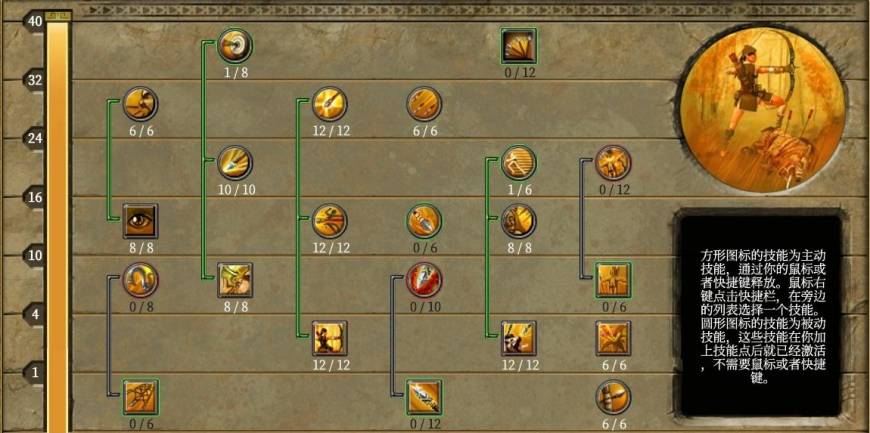Click the round wooden bow skill icon at 6/6
Screen dimensions: 870x433
[x=613, y=397]
